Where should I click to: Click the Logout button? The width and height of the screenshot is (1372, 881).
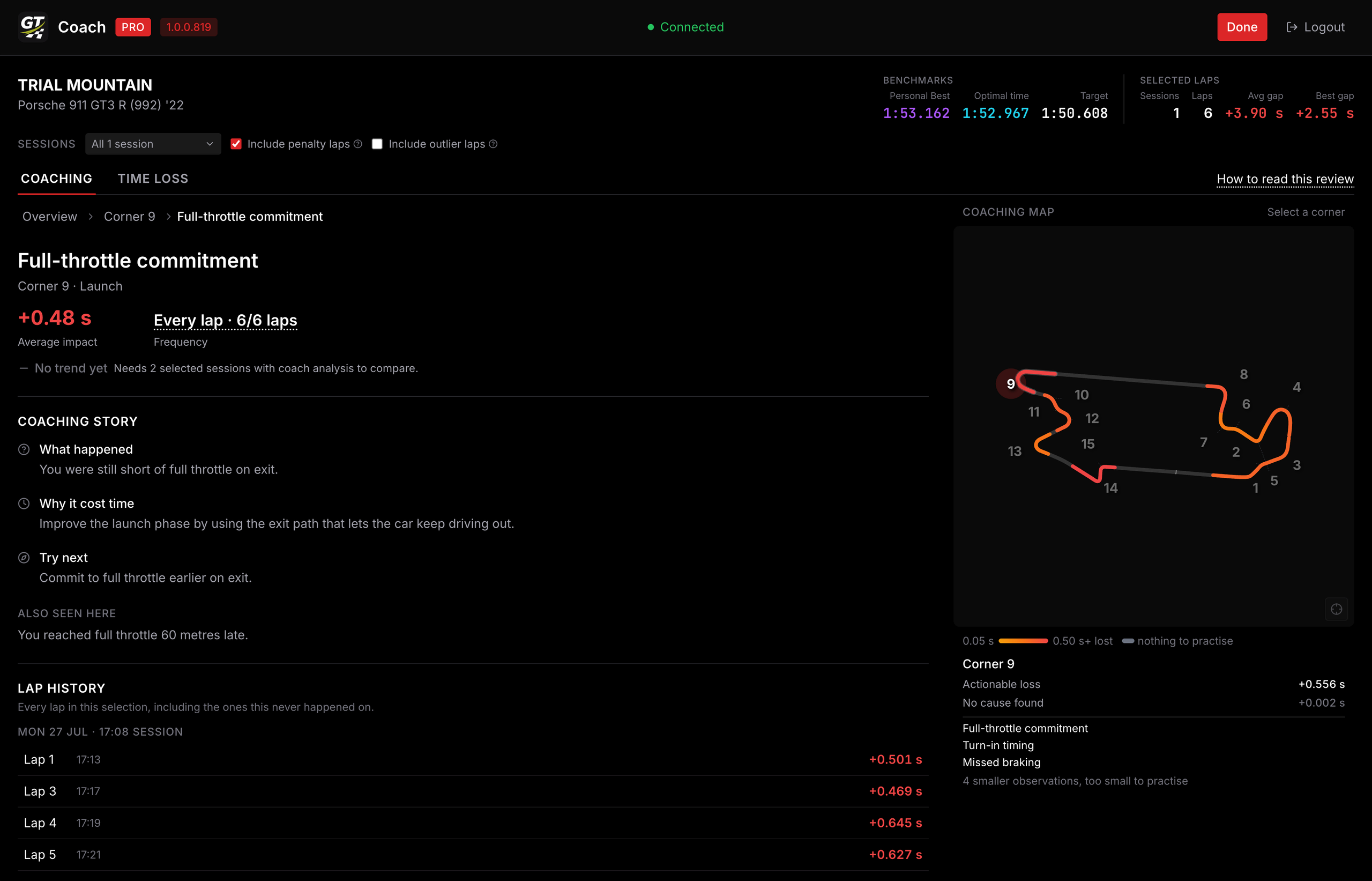tap(1315, 27)
